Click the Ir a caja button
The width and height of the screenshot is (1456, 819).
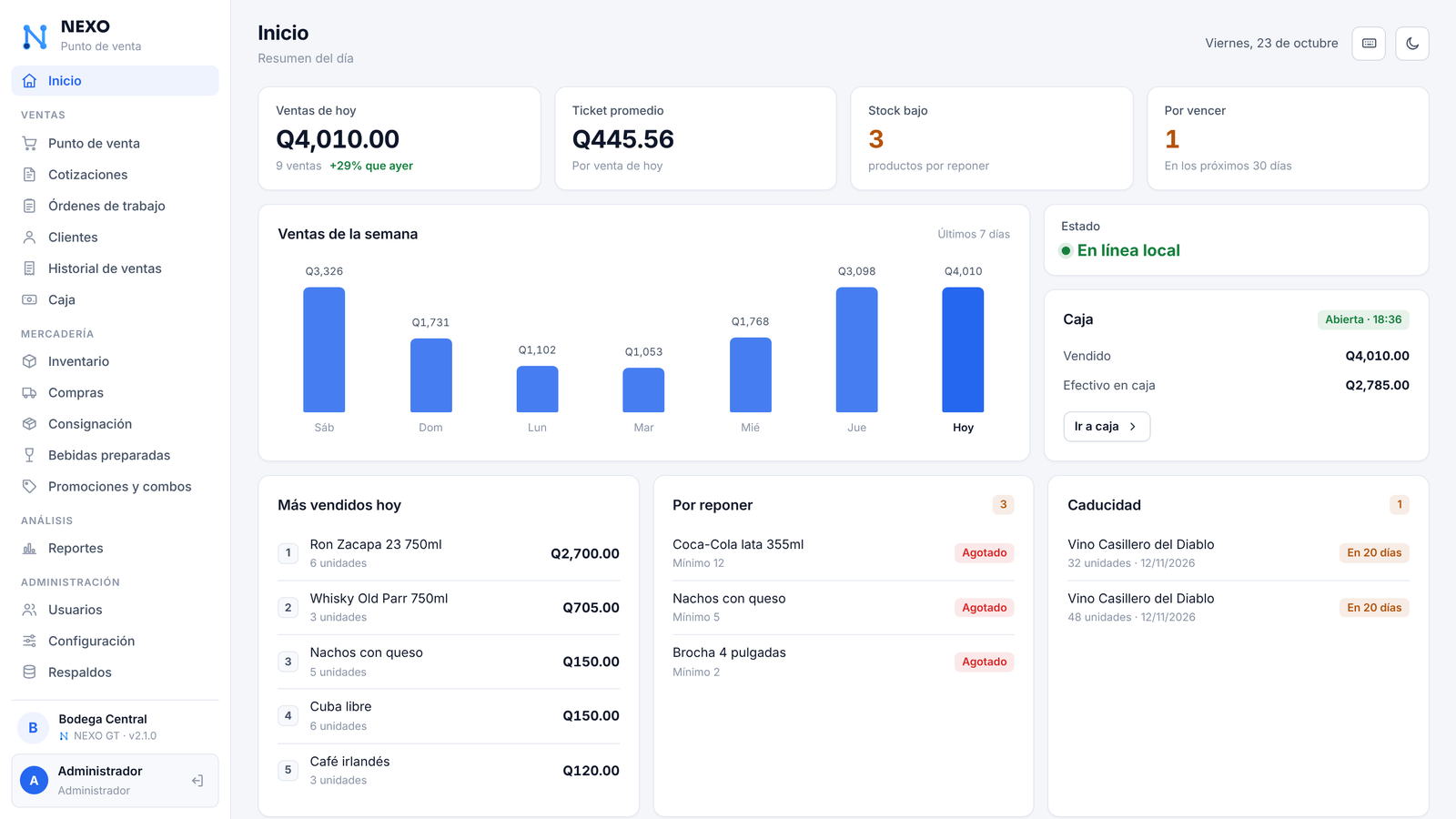[1107, 427]
